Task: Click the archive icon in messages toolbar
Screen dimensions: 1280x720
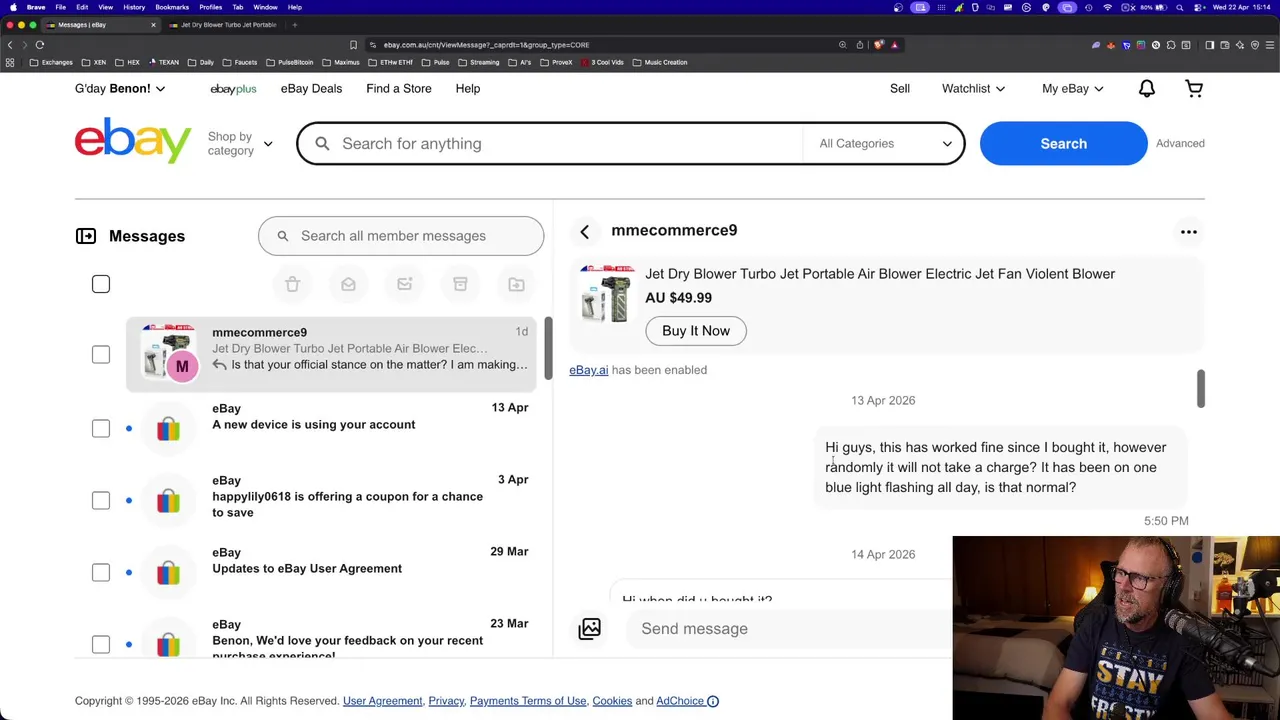Action: 460,285
